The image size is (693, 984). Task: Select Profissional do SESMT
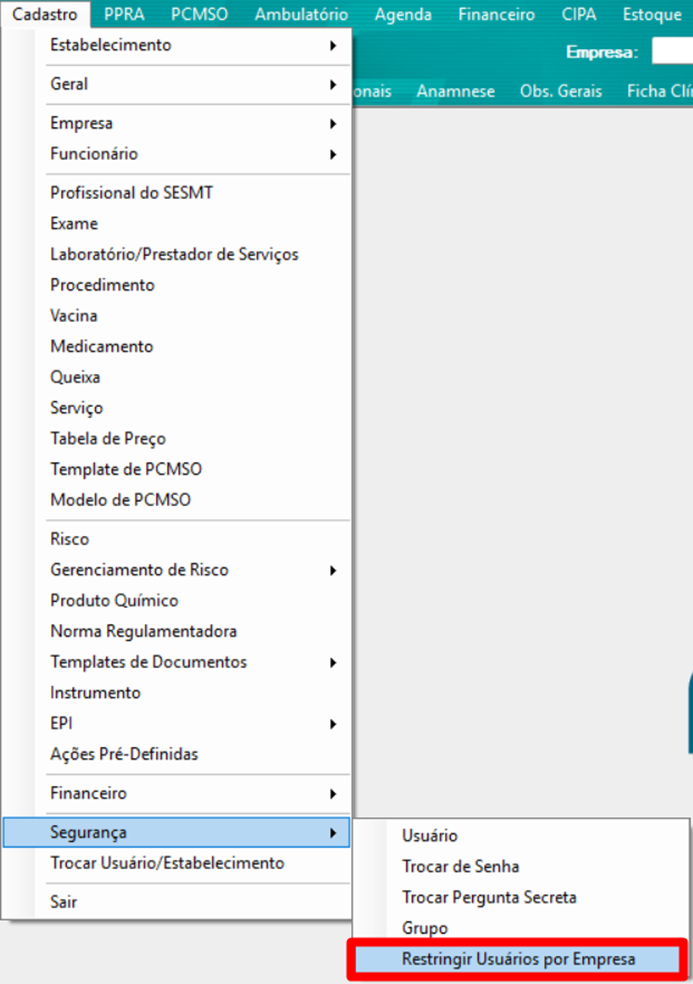pos(176,193)
